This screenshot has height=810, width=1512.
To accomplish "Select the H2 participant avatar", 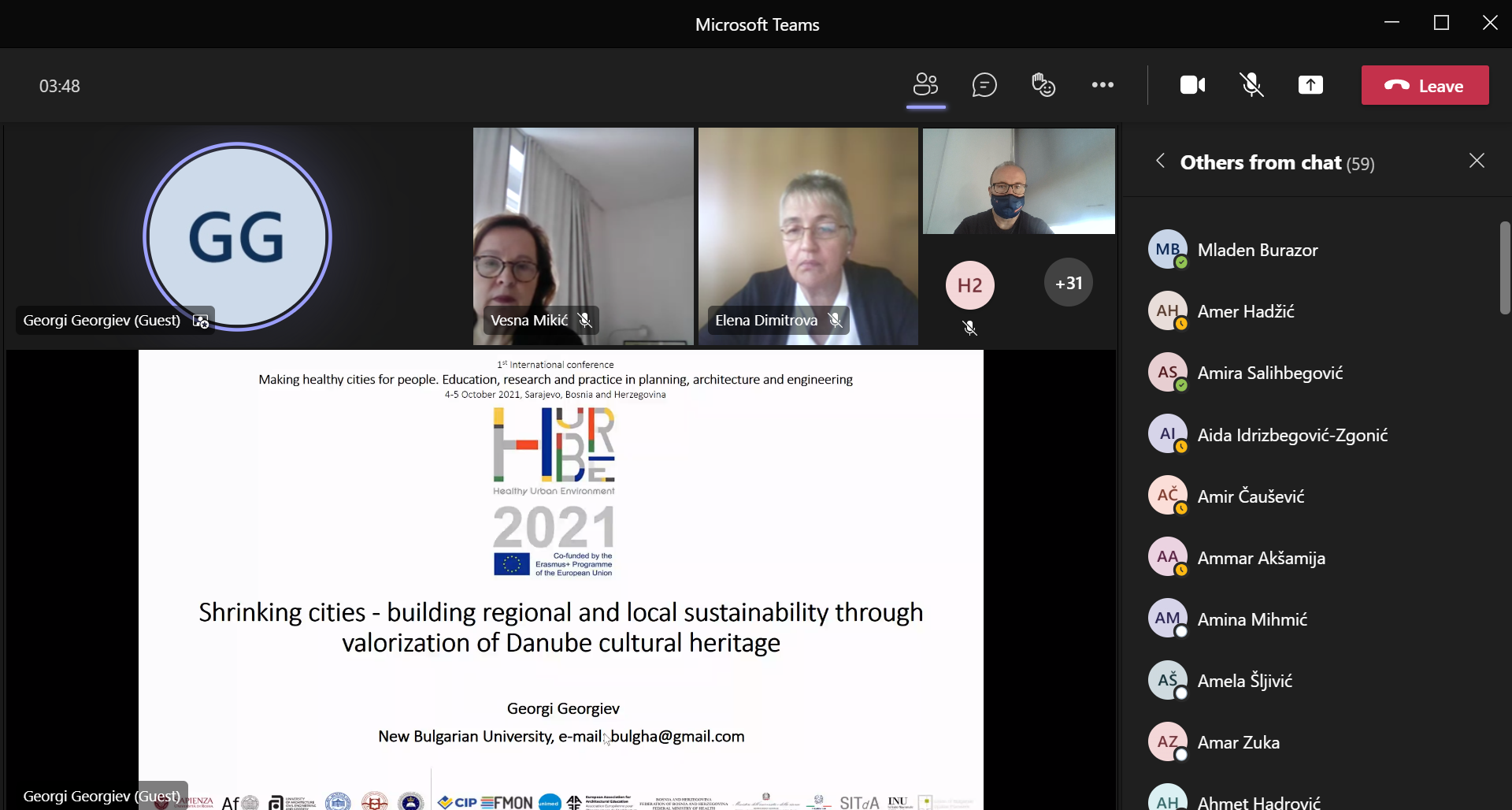I will coord(969,285).
